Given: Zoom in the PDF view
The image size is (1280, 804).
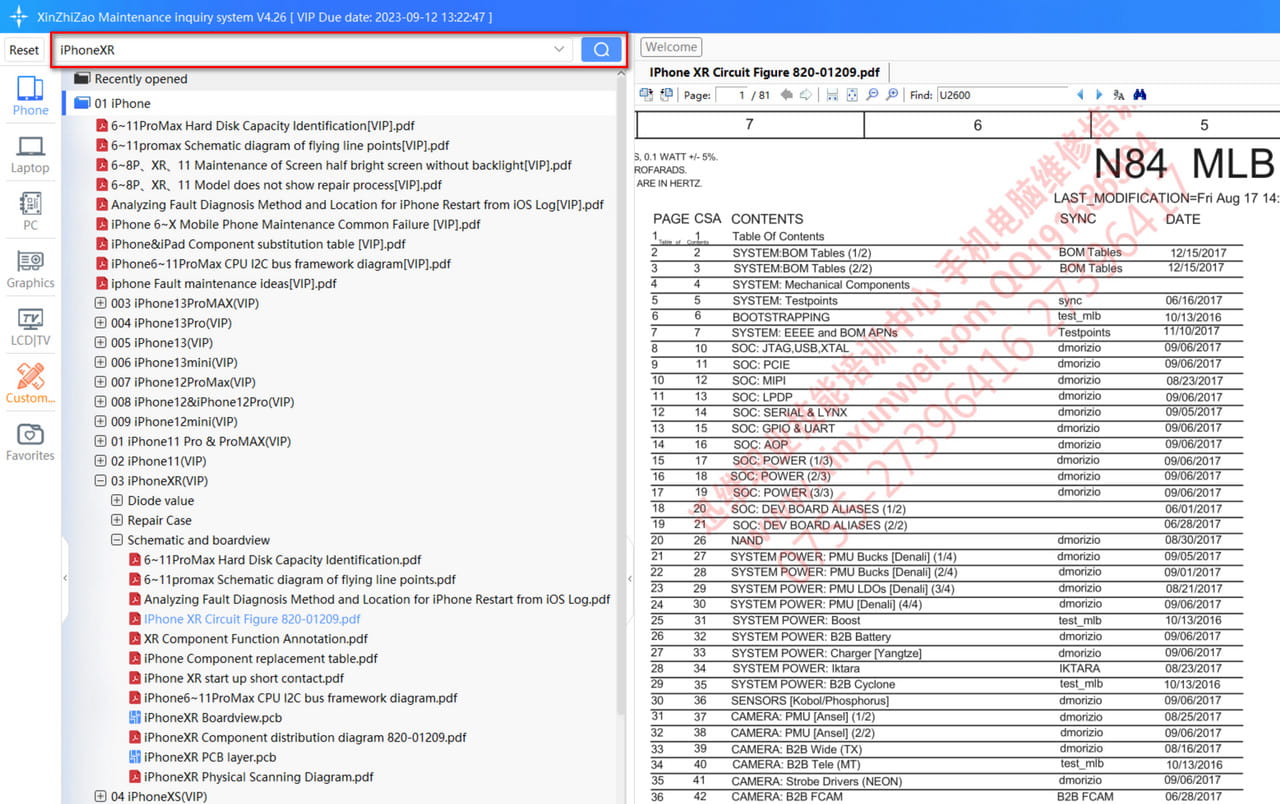Looking at the screenshot, I should [x=892, y=95].
